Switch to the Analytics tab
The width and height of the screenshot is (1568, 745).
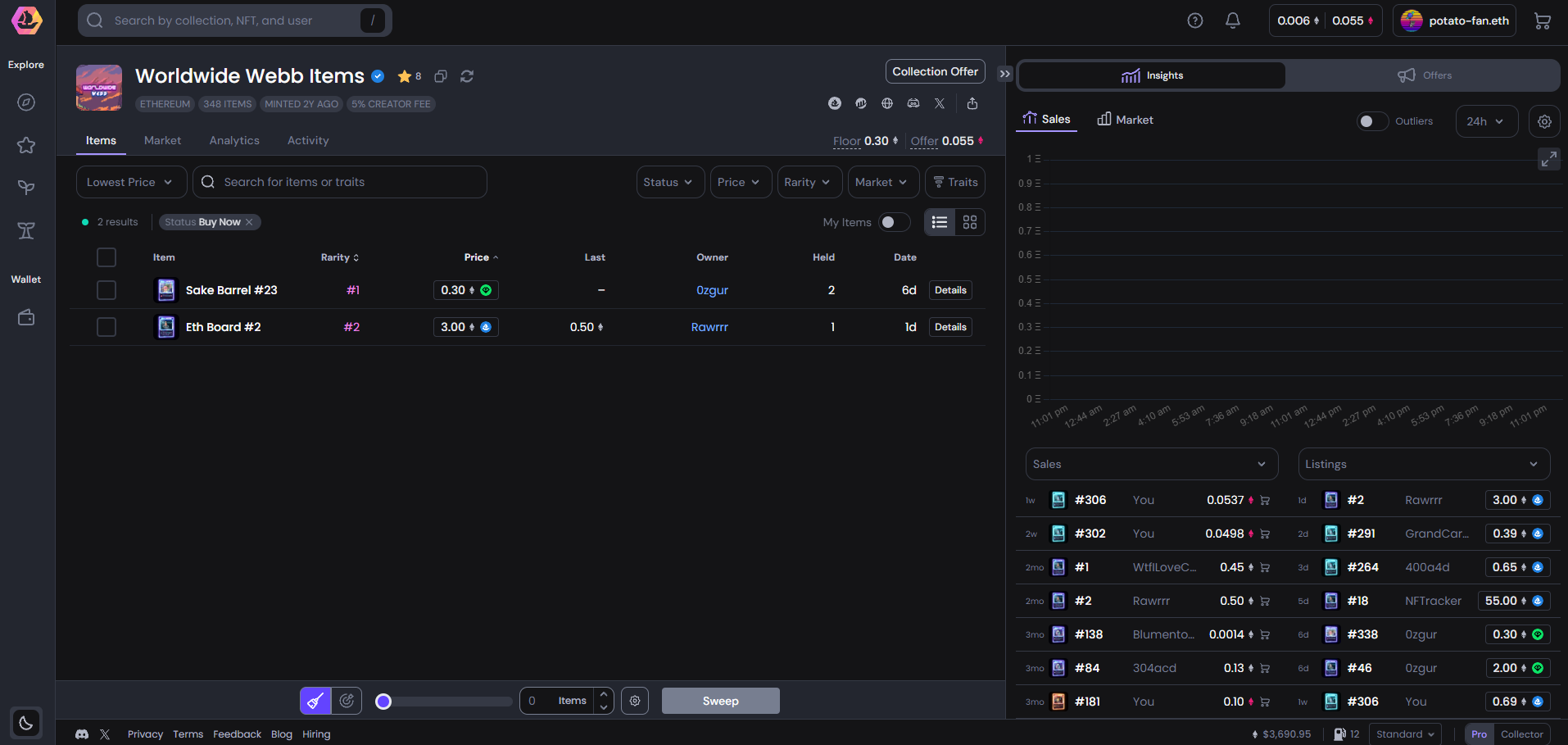point(234,140)
